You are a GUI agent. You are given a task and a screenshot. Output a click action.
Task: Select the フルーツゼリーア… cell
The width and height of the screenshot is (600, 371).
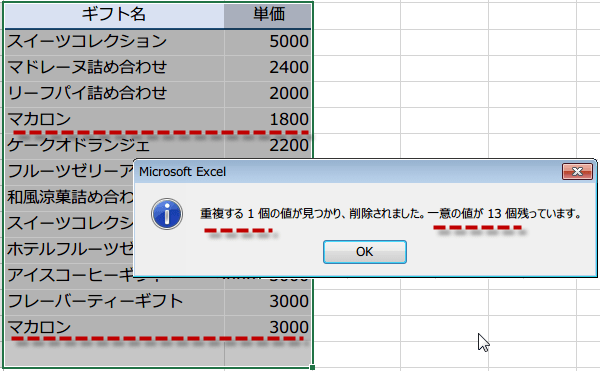tap(69, 171)
